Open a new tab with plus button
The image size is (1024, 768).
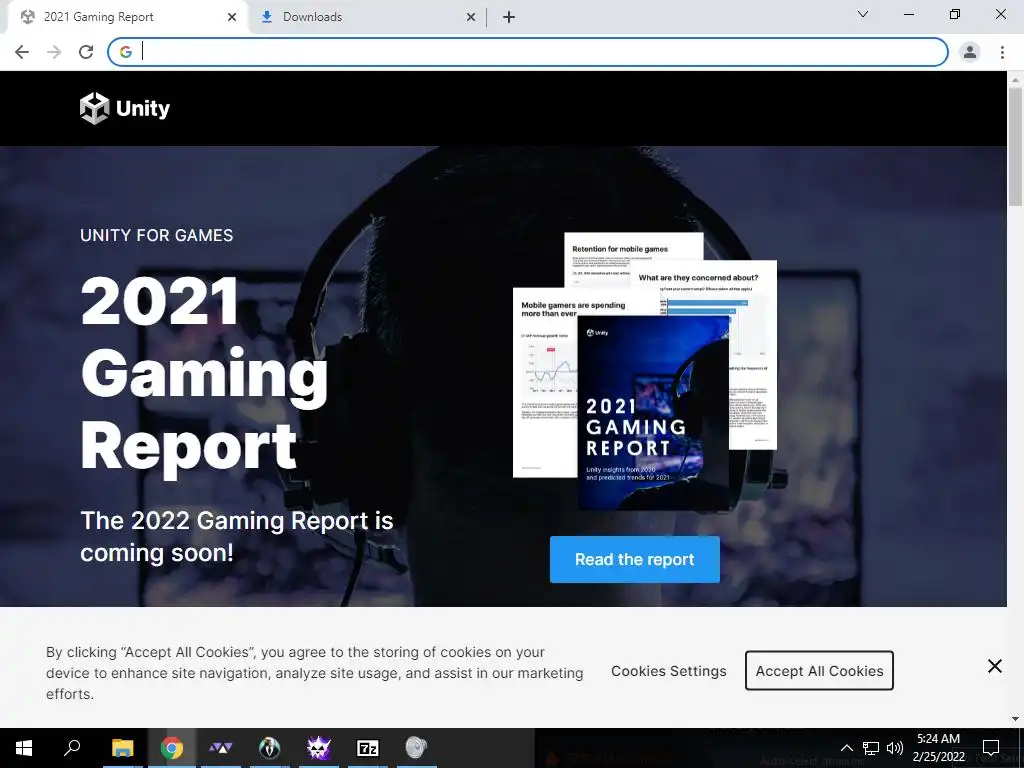point(509,17)
